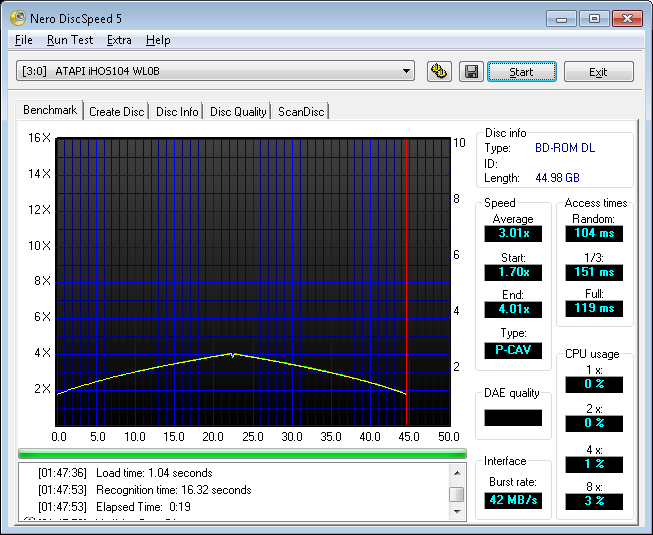Viewport: 653px width, 535px height.
Task: Maximize the Nero DiscSpeed window
Action: click(594, 19)
